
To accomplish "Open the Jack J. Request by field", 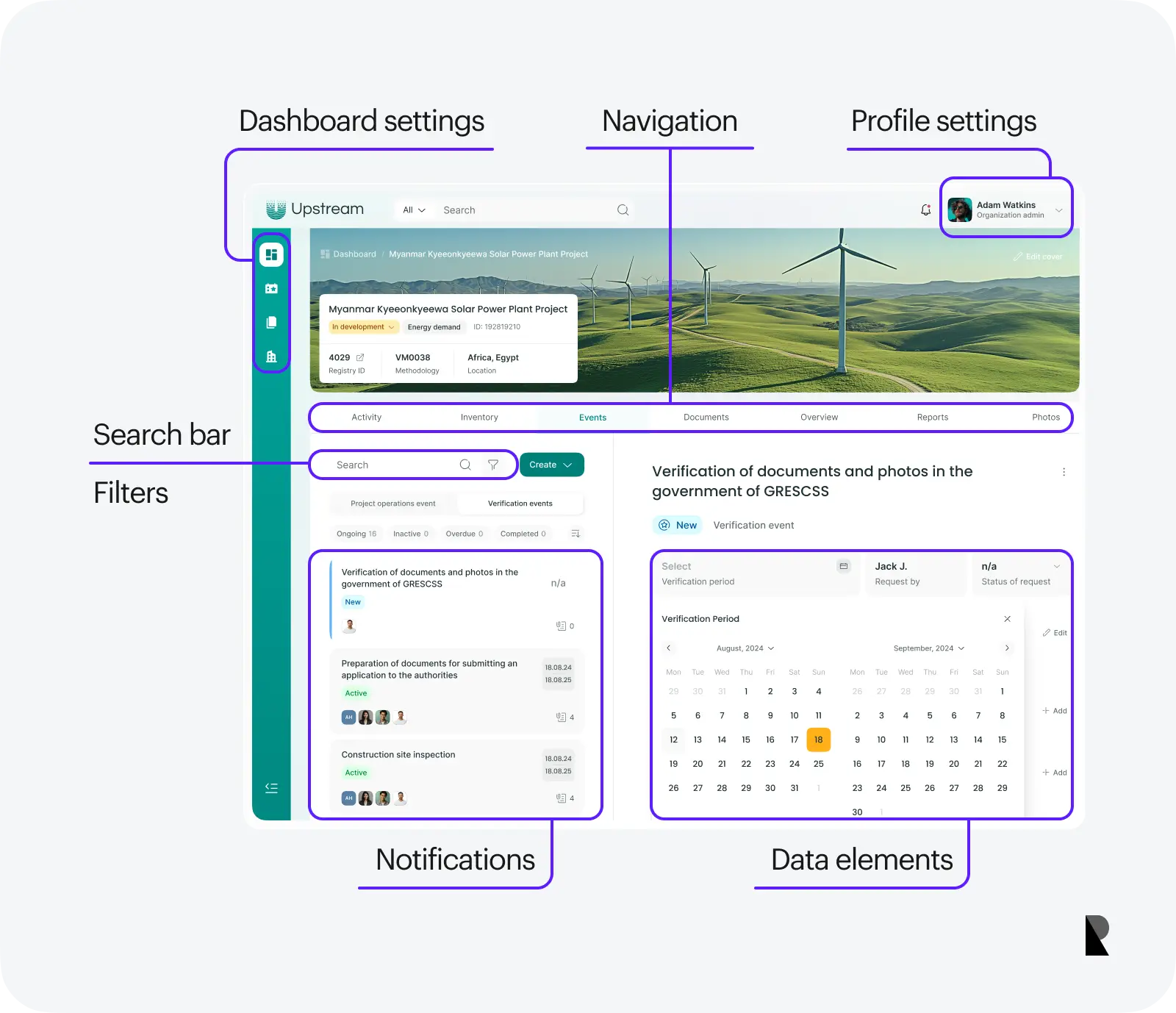I will click(916, 573).
